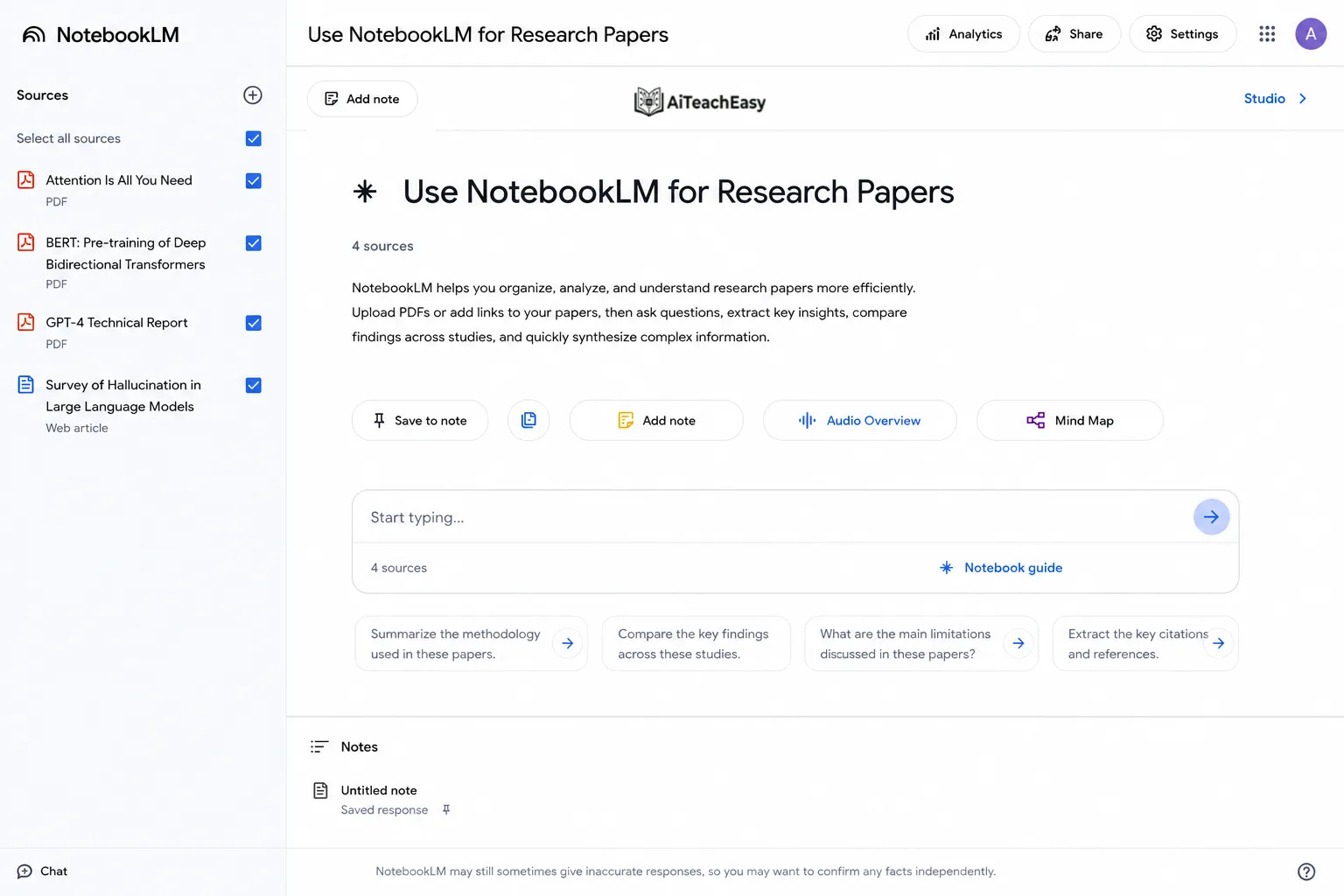Screen dimensions: 1344x896
Task: Open Analytics button
Action: (x=963, y=34)
